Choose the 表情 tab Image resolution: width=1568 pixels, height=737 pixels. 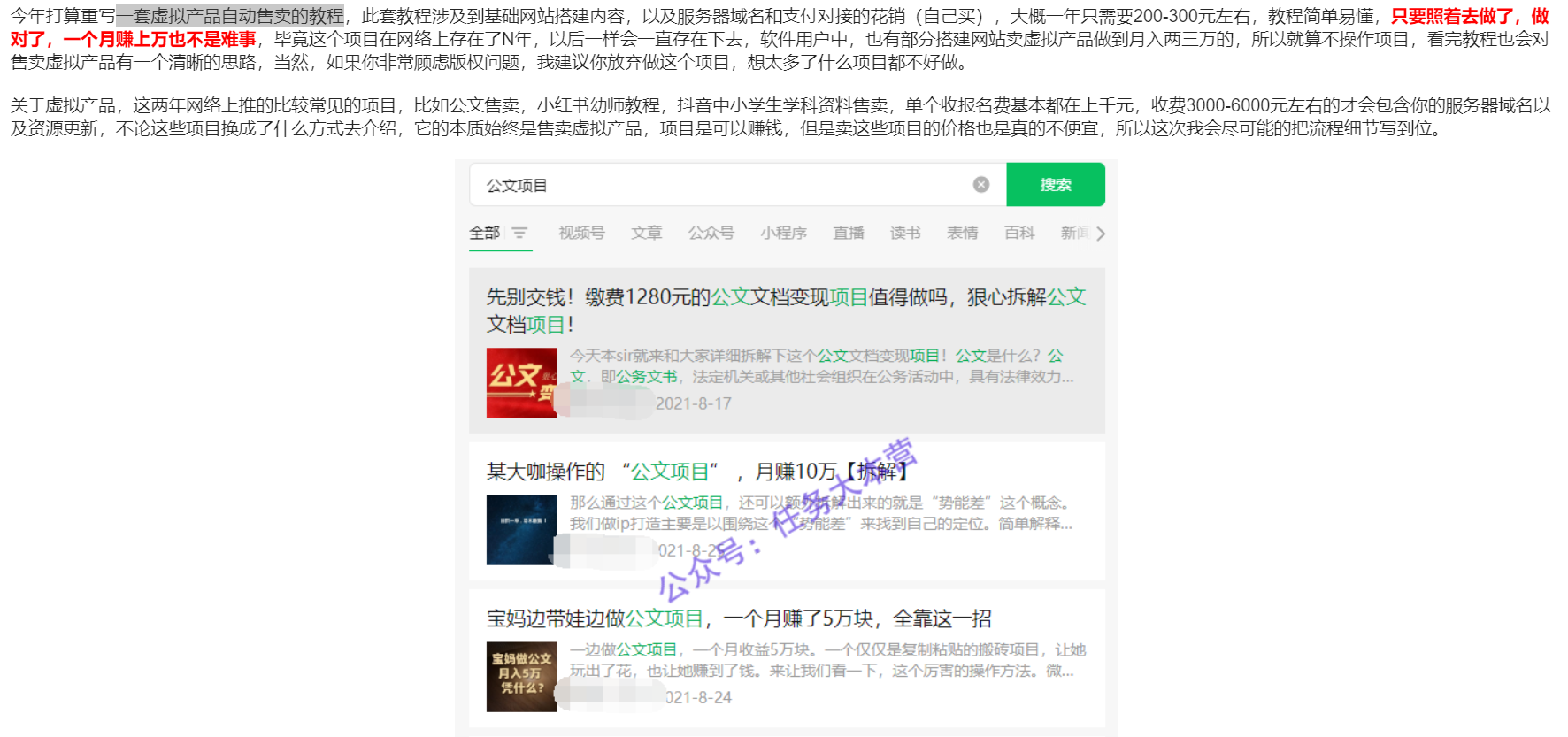(x=962, y=233)
